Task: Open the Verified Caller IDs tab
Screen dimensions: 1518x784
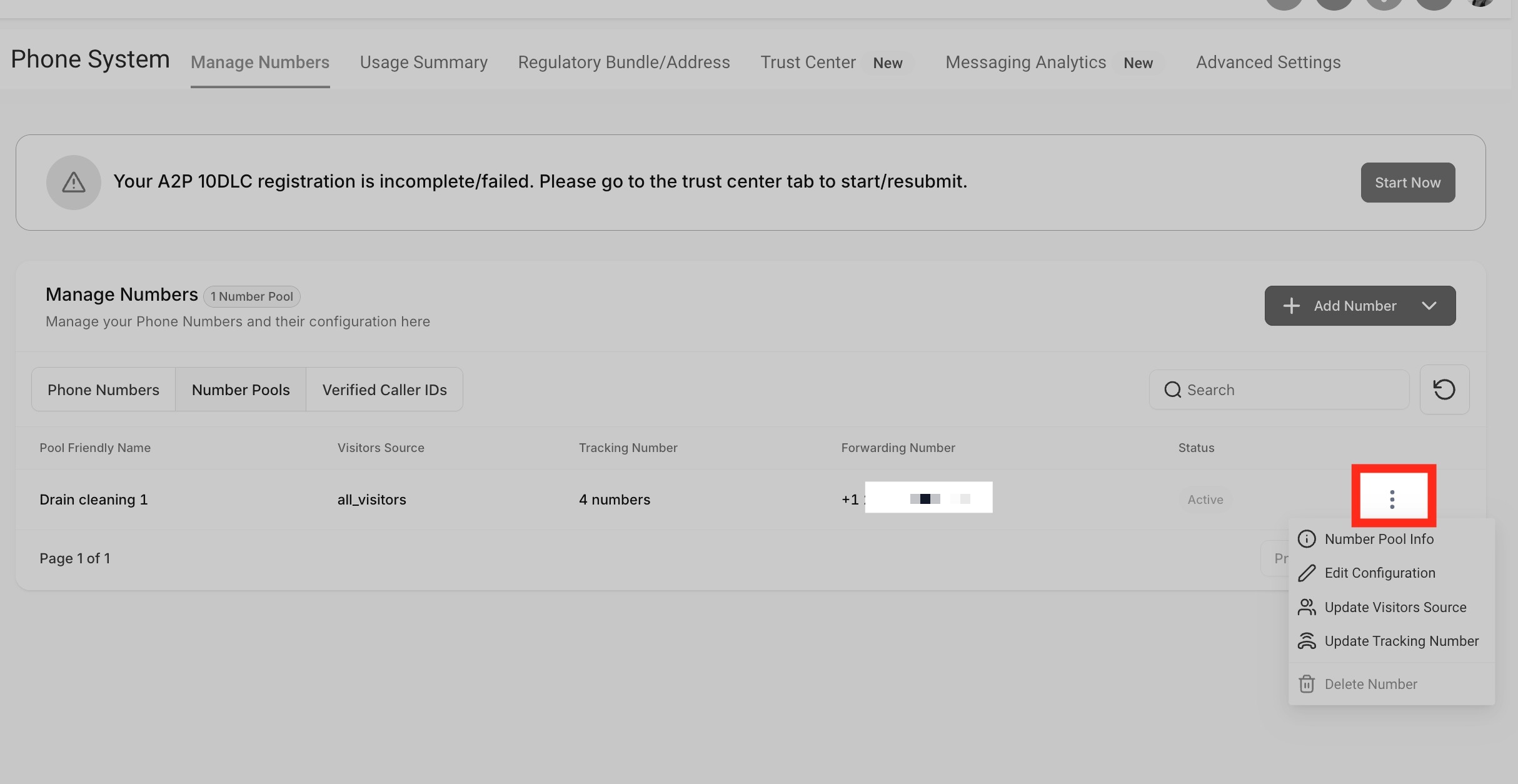Action: tap(385, 389)
